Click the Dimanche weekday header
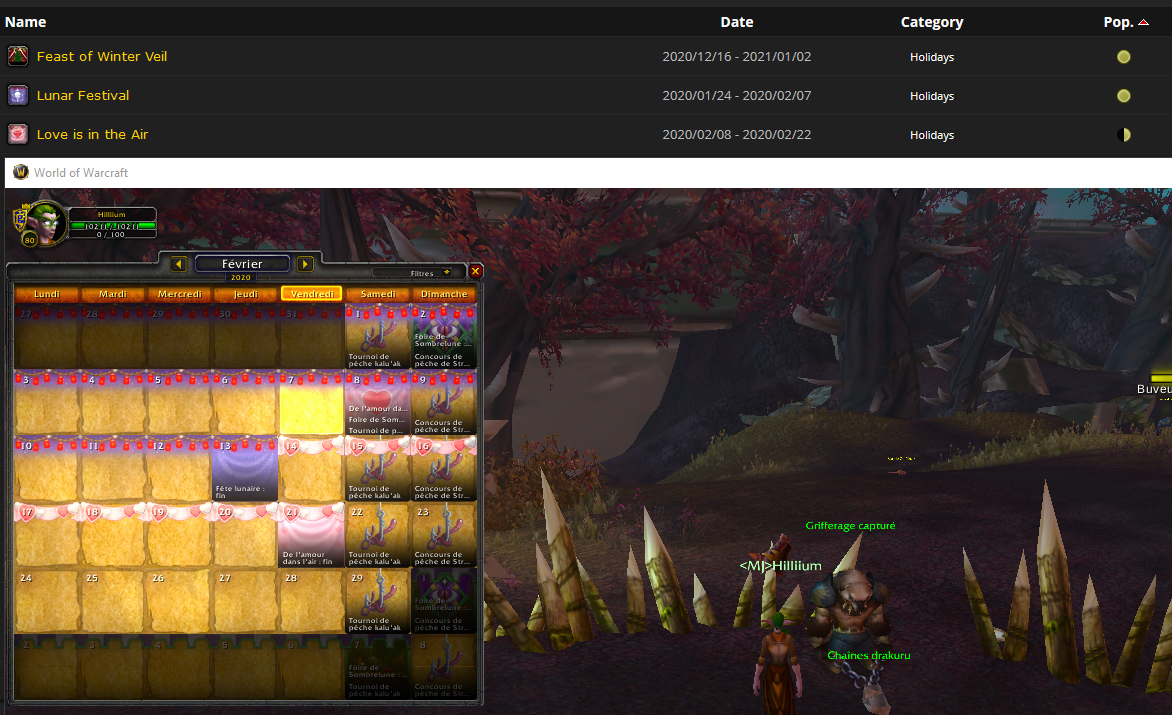Viewport: 1172px width, 715px height. [x=444, y=294]
